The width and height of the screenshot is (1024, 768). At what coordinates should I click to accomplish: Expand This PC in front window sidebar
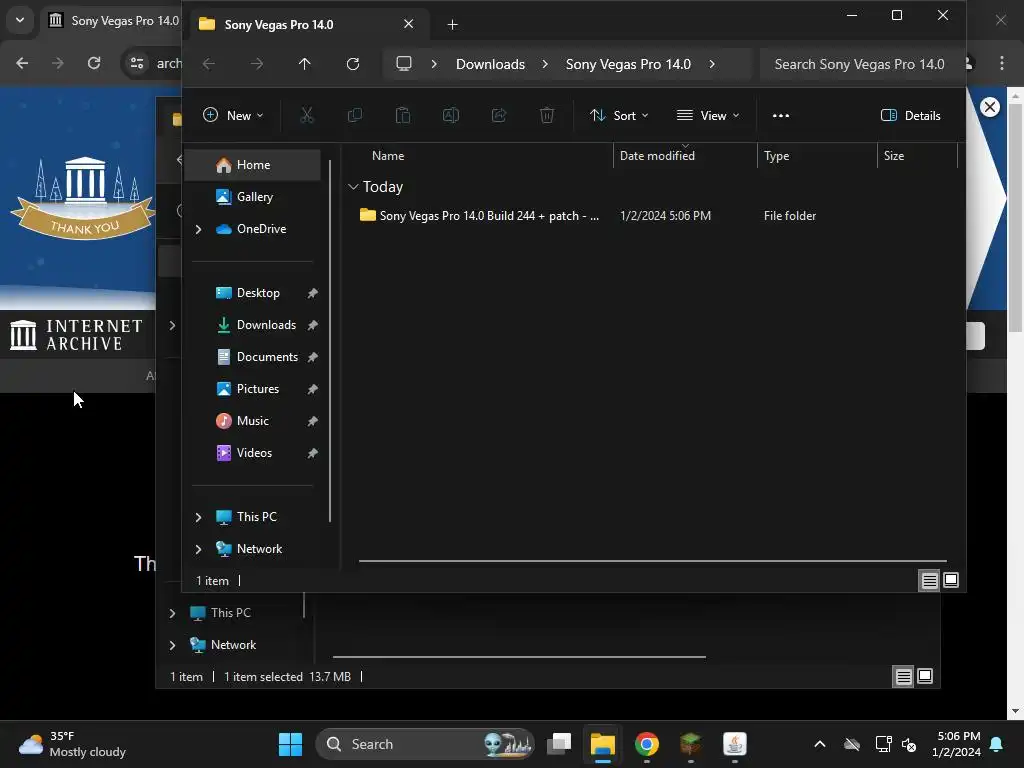[199, 517]
